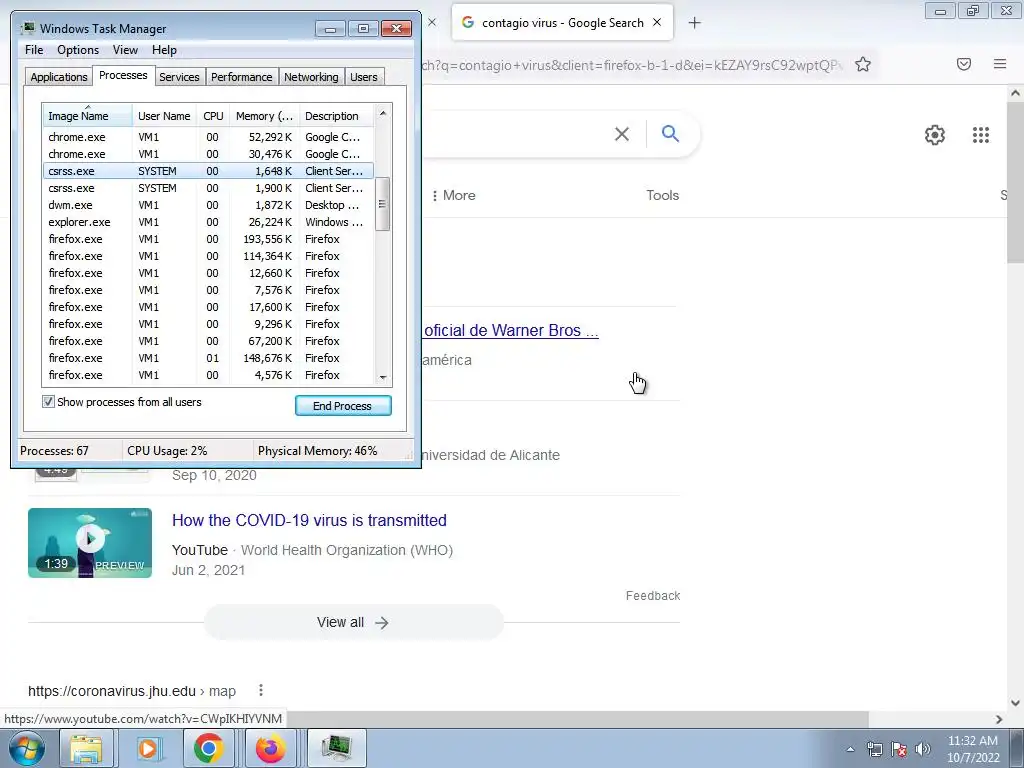The image size is (1024, 768).
Task: Select the explorer.exe process row
Action: 208,222
